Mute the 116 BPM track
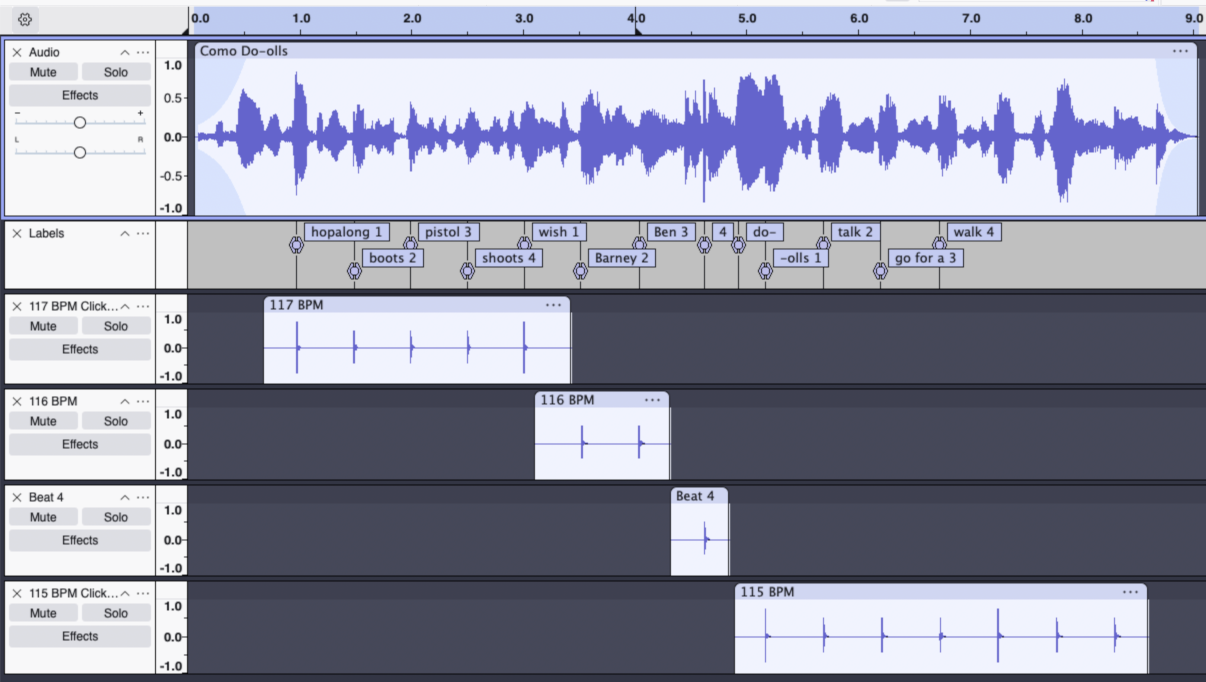Viewport: 1206px width, 682px height. 42,420
